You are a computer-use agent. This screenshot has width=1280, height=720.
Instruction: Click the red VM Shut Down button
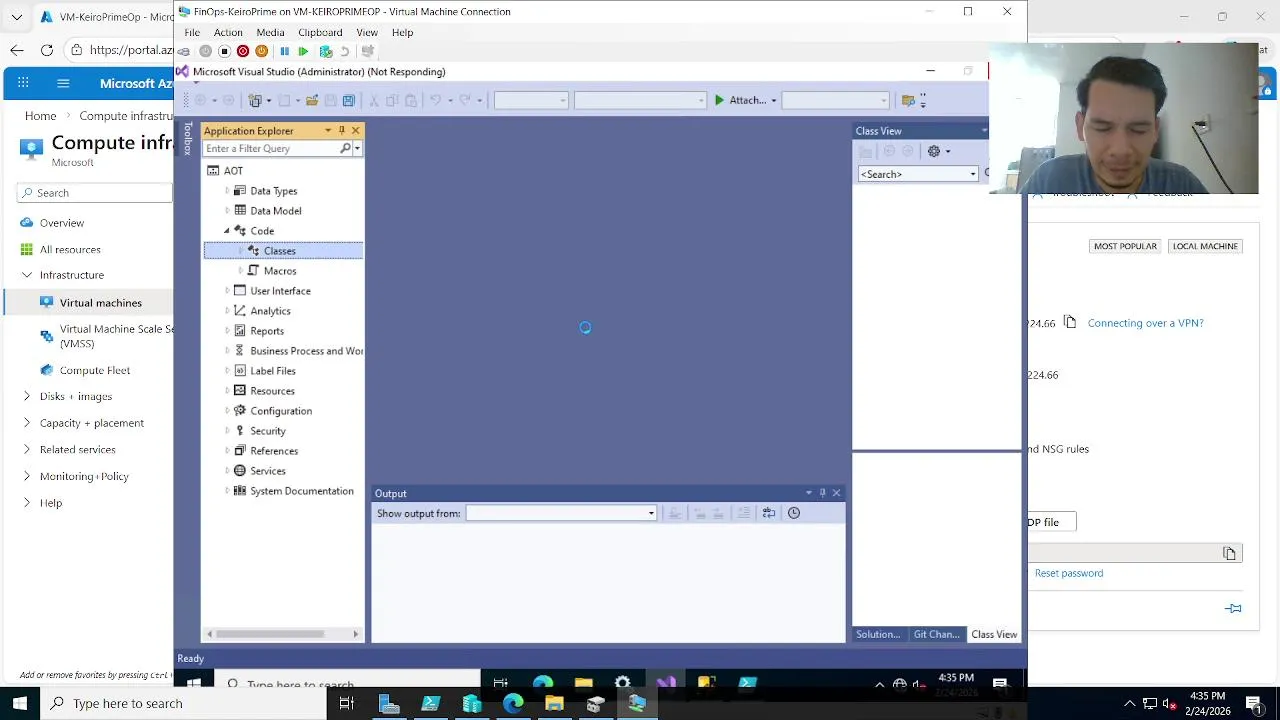click(243, 51)
